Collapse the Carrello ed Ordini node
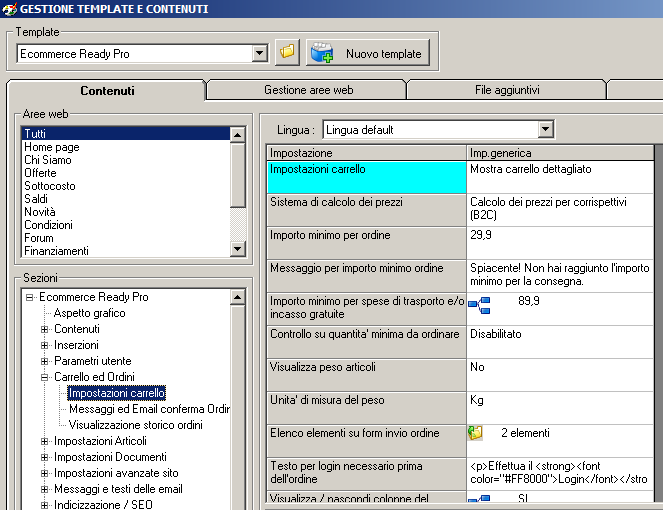Image resolution: width=663 pixels, height=510 pixels. [x=44, y=377]
